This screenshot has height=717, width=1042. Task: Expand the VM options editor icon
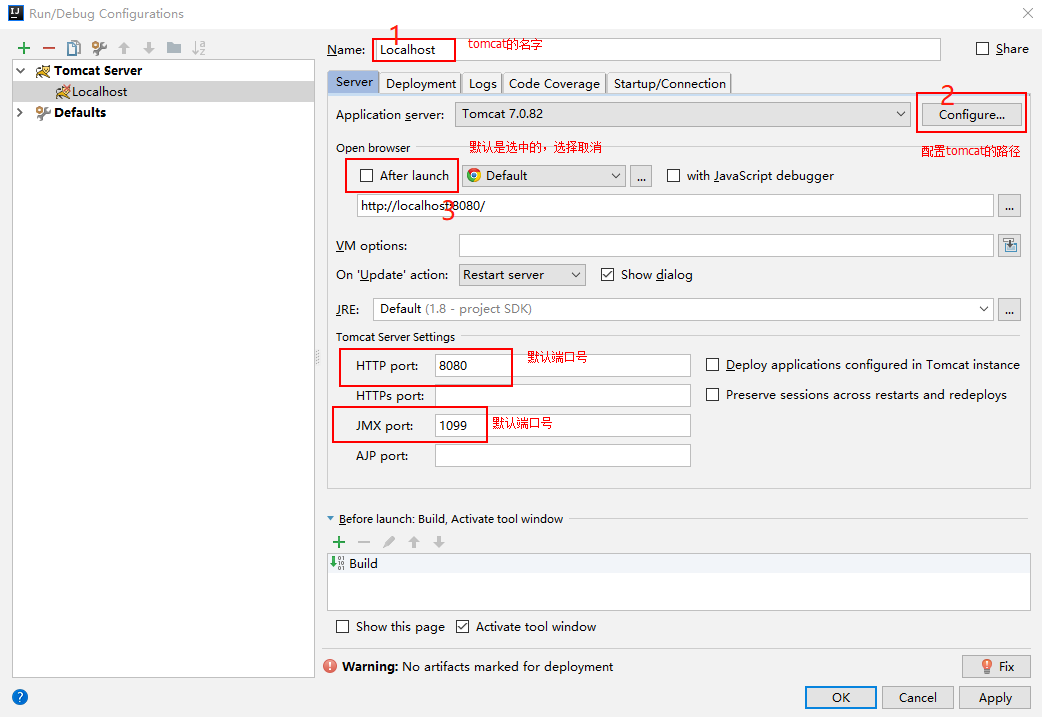pos(1009,245)
